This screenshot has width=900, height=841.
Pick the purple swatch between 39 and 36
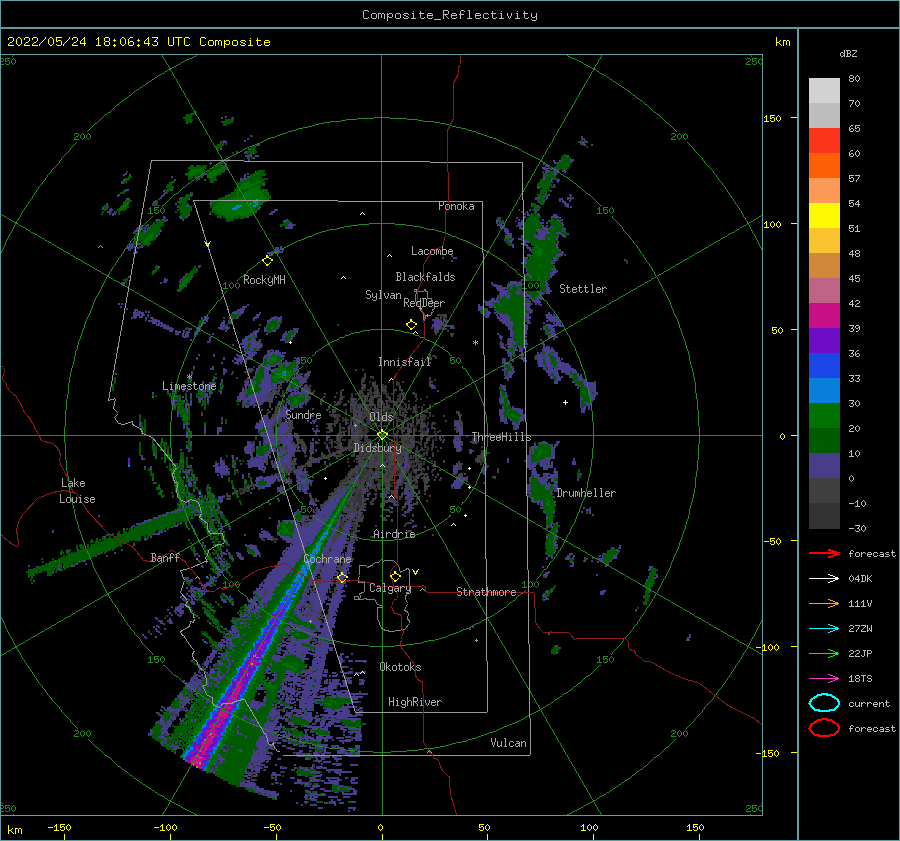(824, 340)
